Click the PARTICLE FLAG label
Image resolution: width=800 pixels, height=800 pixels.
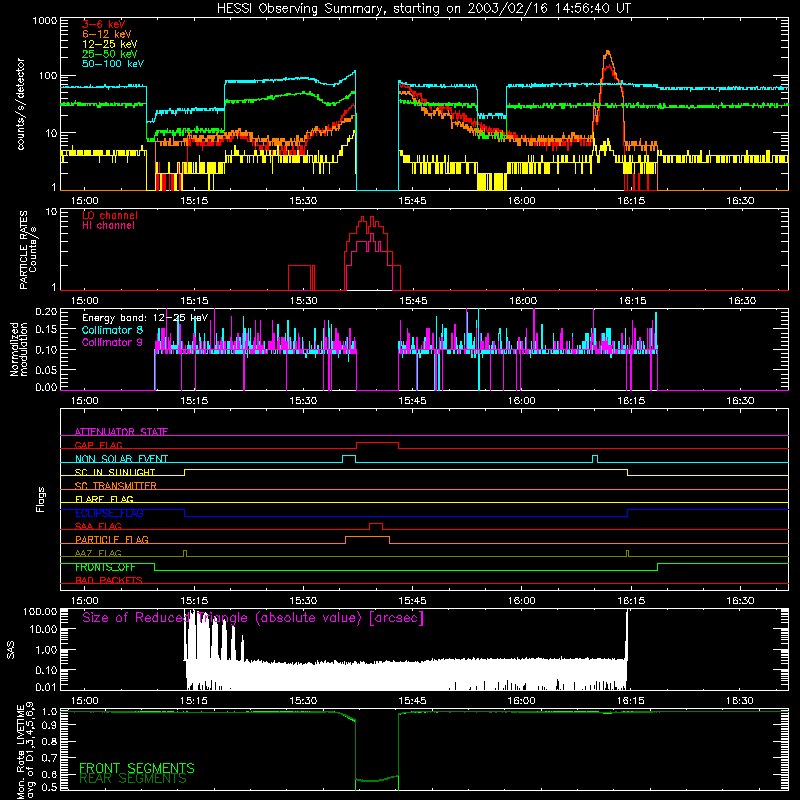[x=112, y=540]
